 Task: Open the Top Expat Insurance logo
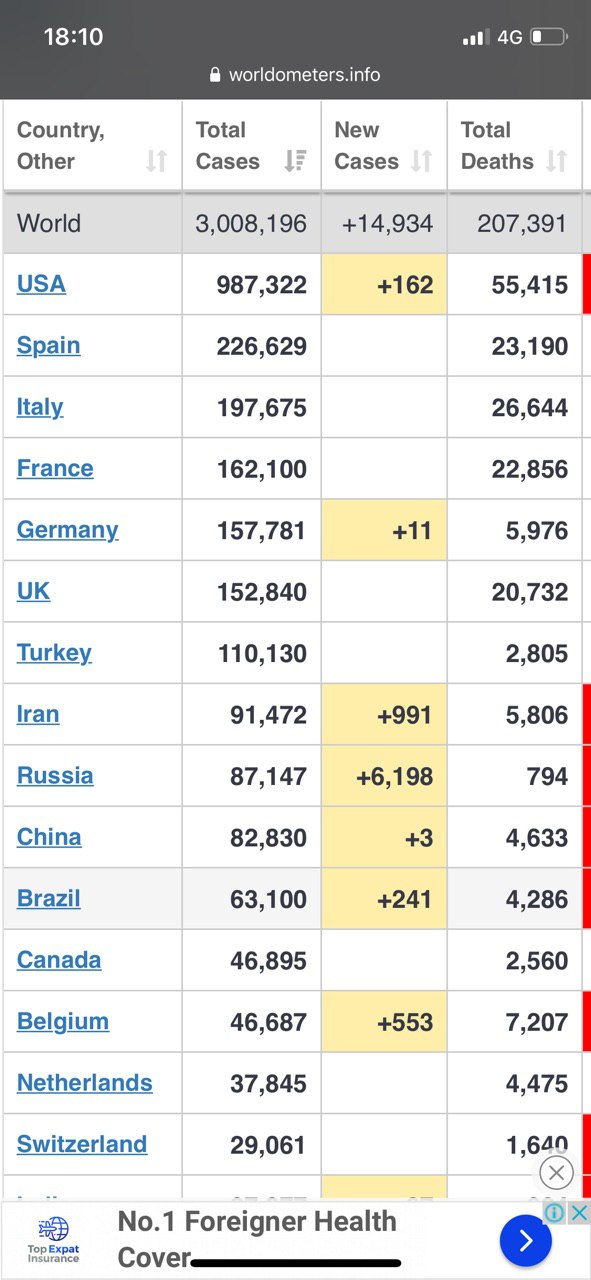[54, 1241]
